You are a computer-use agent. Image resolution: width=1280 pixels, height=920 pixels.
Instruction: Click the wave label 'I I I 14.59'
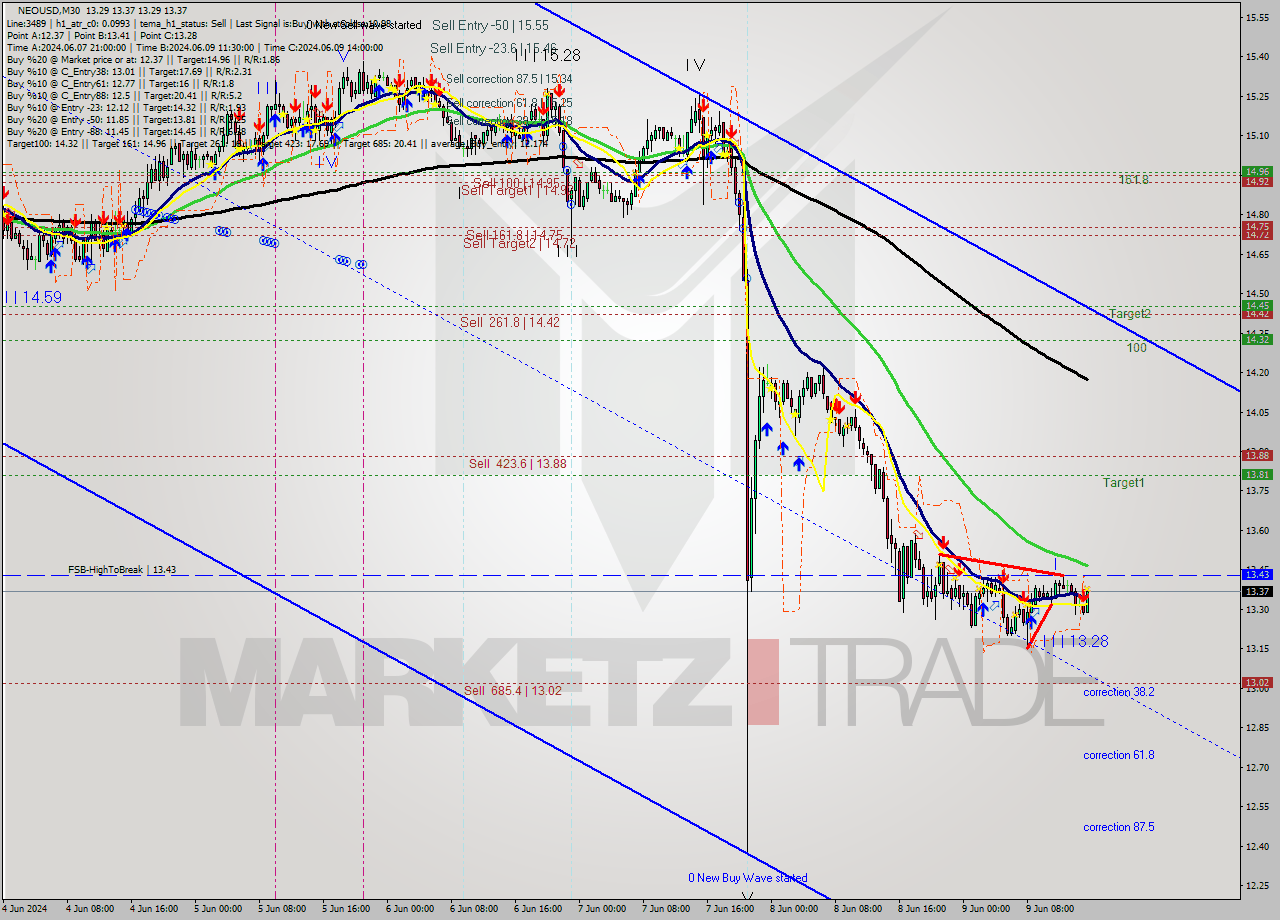[34, 297]
